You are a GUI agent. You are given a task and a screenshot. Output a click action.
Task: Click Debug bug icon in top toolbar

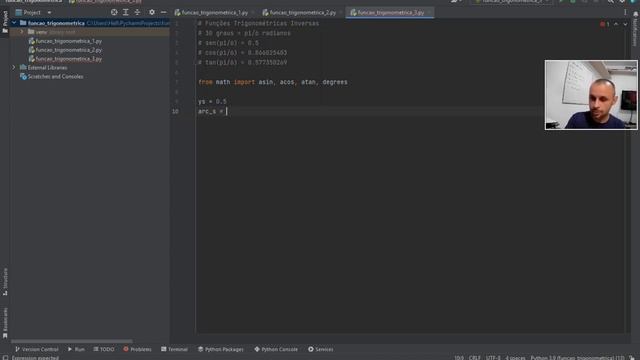[x=573, y=2]
